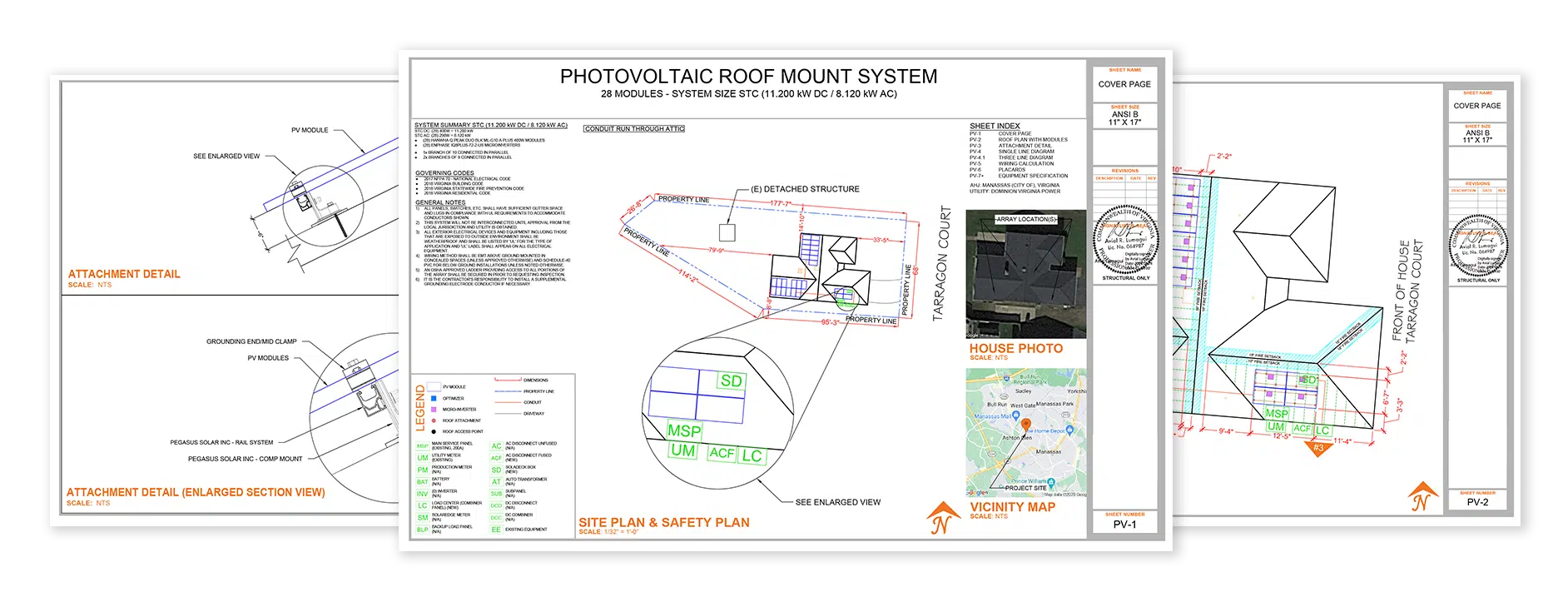Select the DCC DC combiner legend symbol
This screenshot has width=1568, height=597.
coord(496,517)
